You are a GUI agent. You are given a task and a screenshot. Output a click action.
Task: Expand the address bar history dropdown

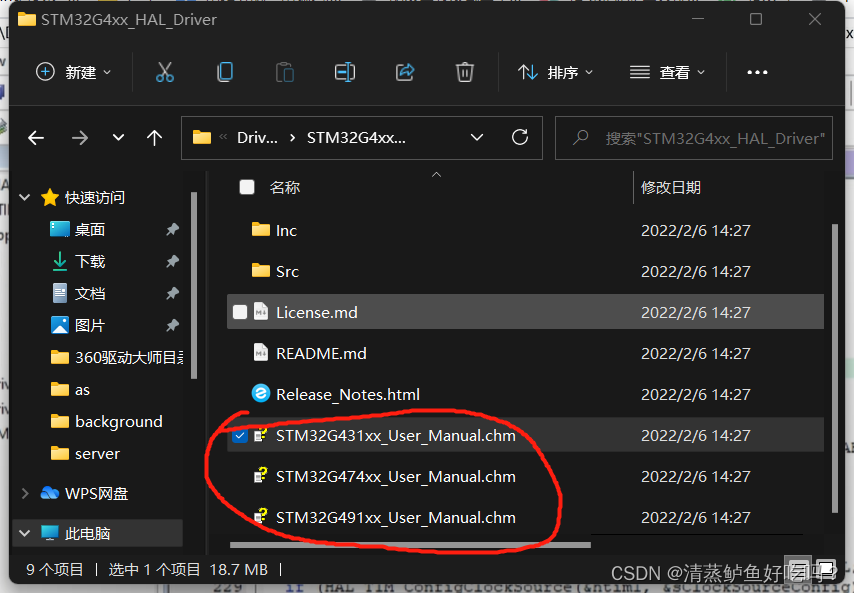pyautogui.click(x=477, y=137)
